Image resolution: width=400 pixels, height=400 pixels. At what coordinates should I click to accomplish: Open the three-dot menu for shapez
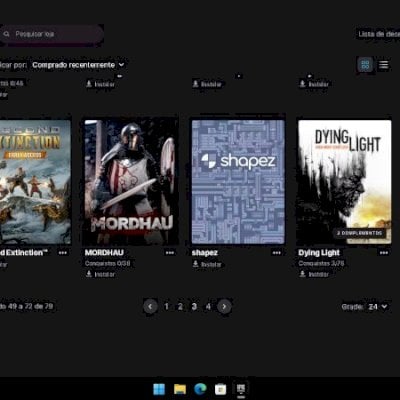[277, 253]
